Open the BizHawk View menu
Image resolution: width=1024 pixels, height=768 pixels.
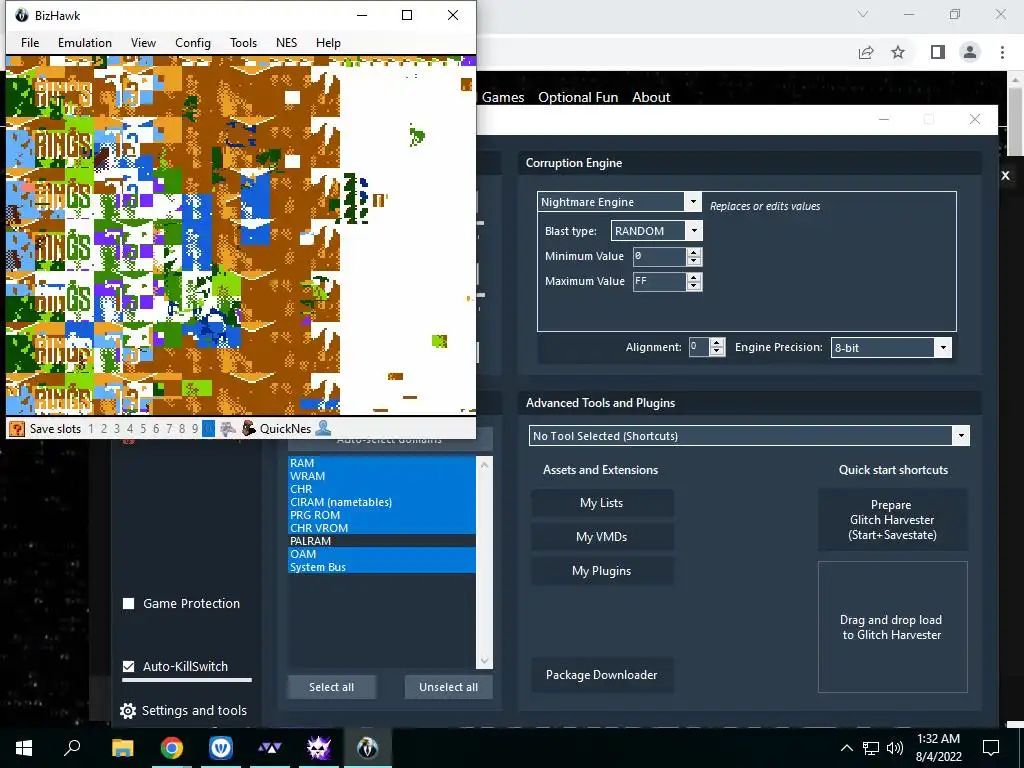click(143, 42)
